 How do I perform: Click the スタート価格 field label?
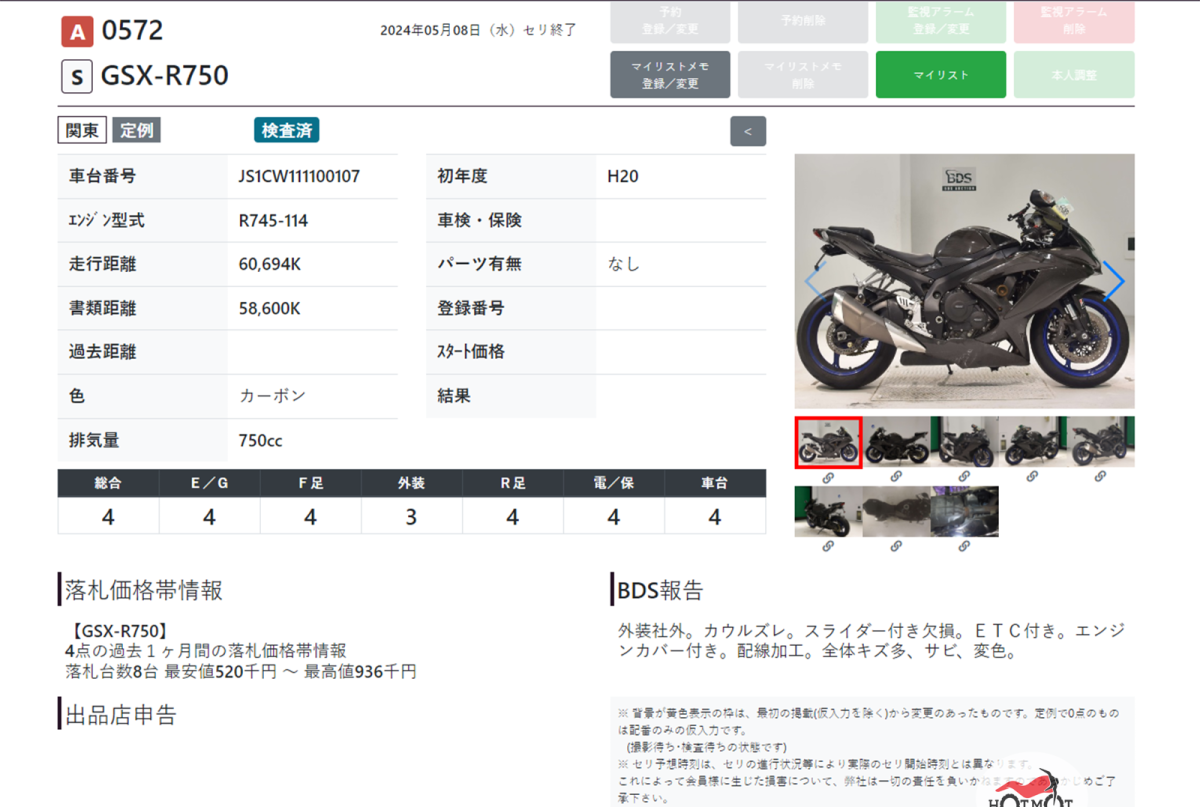coord(470,352)
